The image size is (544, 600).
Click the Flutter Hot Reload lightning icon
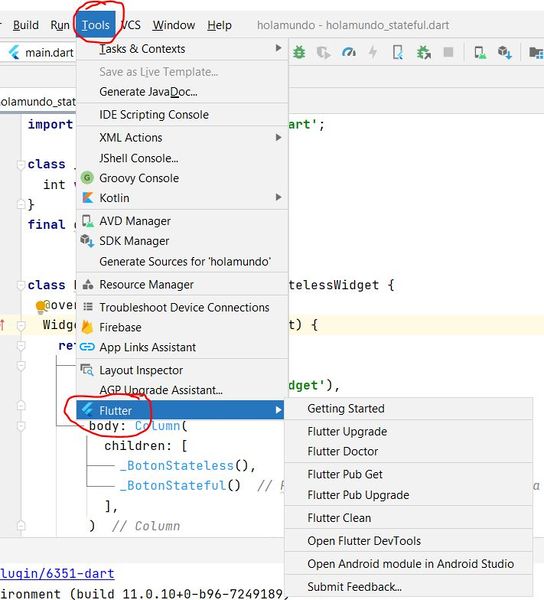373,52
